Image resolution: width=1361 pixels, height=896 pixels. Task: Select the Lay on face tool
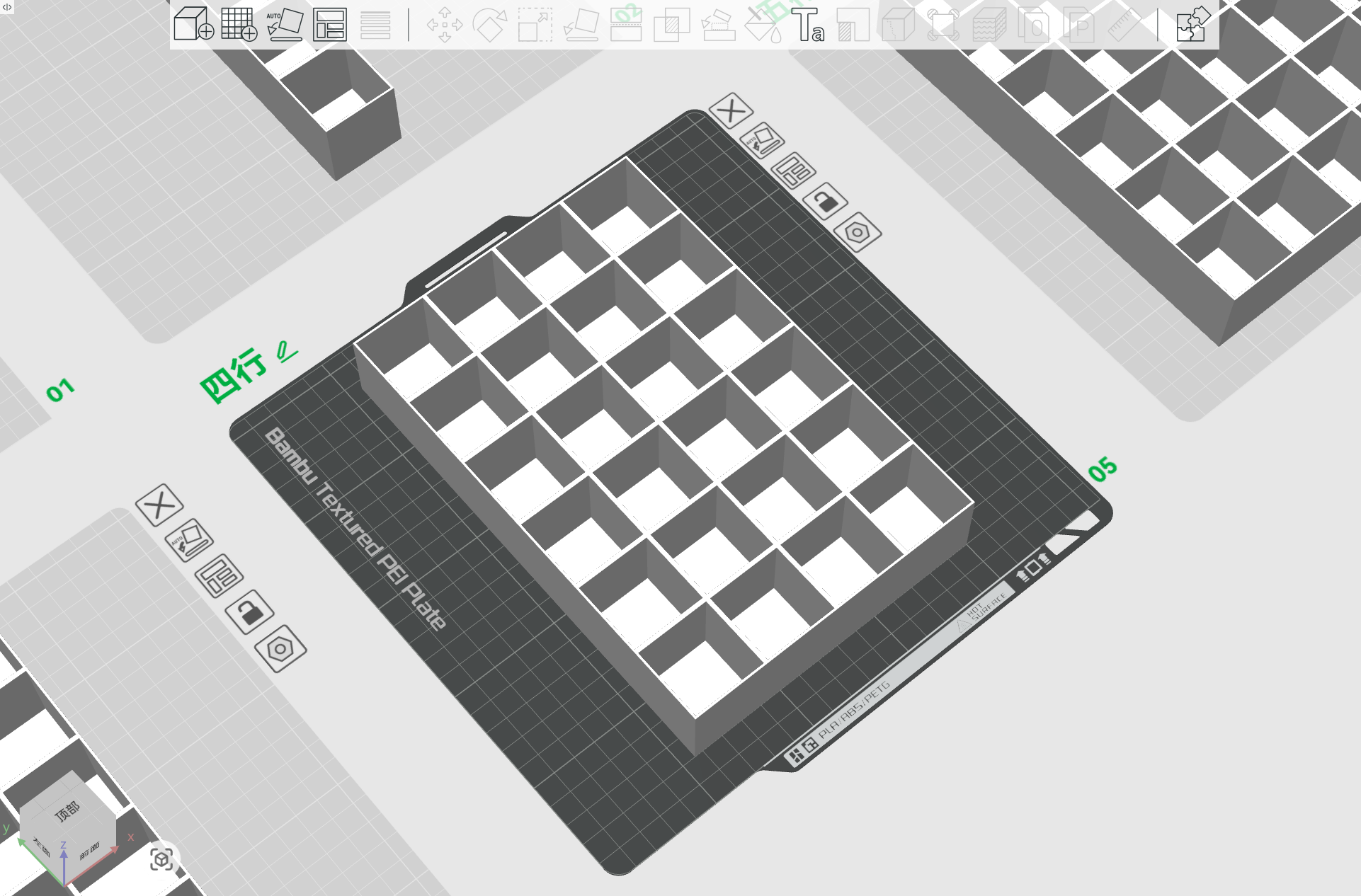click(x=581, y=25)
